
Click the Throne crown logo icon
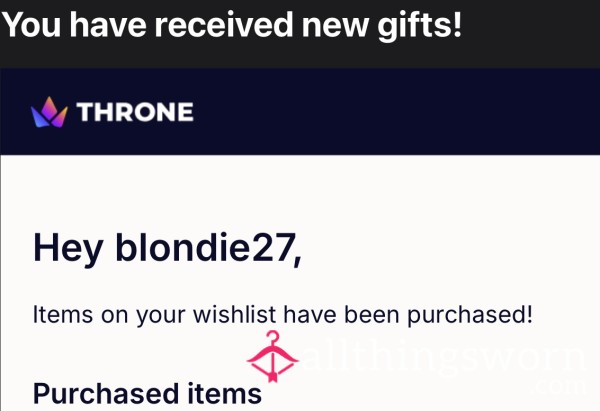pos(49,112)
